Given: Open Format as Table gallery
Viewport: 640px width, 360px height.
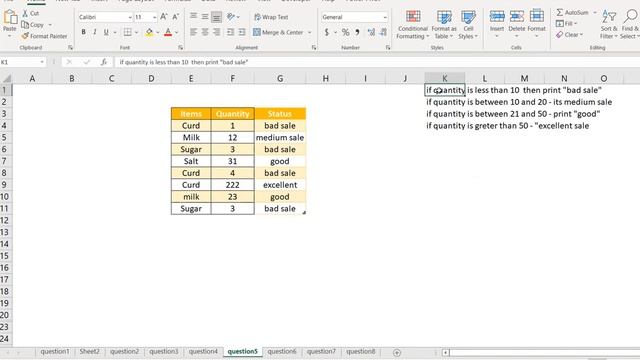Looking at the screenshot, I should point(444,25).
